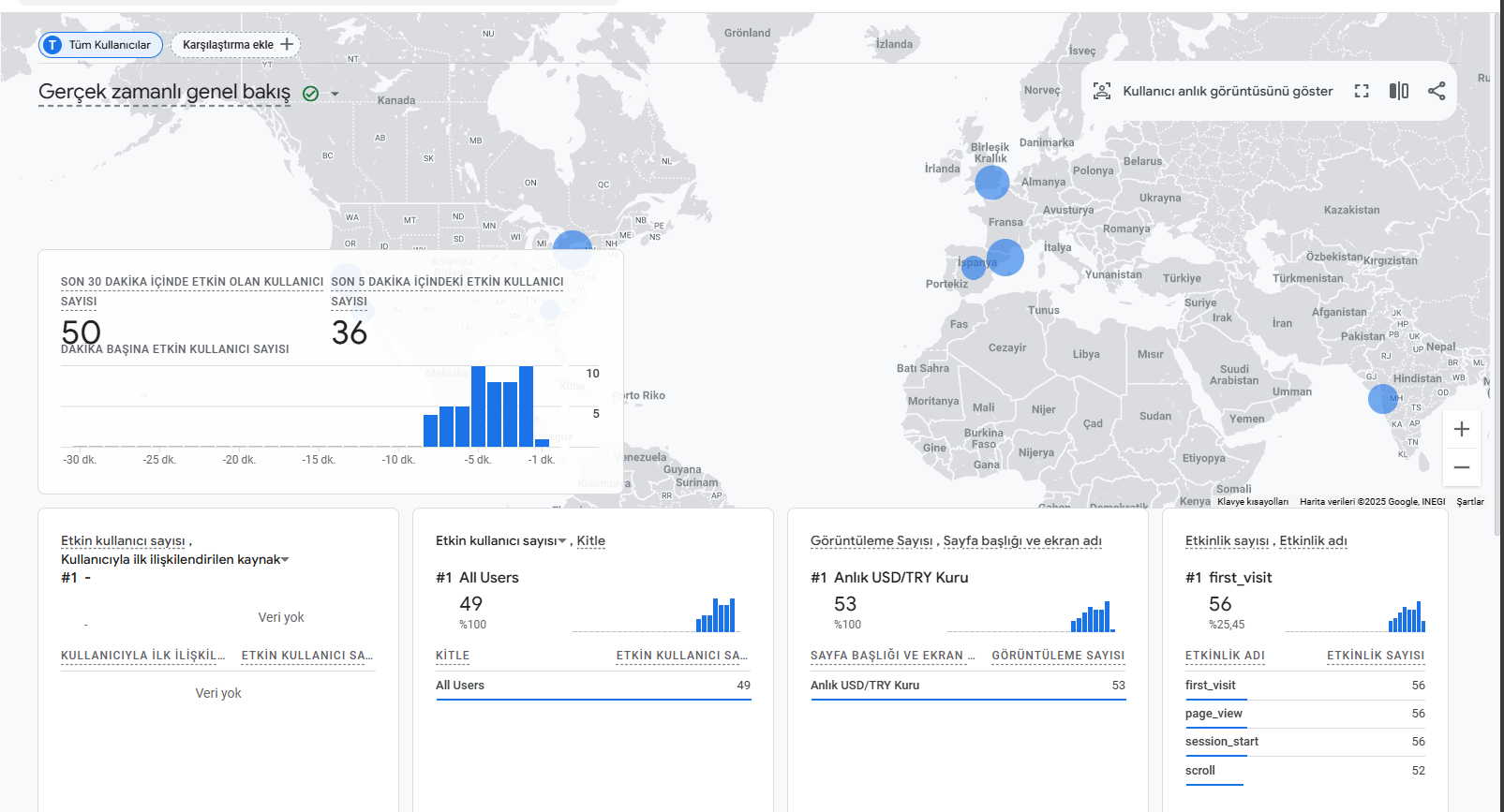Open Kullanıcı anlık görüntüsünü göster
Viewport: 1504px width, 812px height.
click(x=1228, y=91)
